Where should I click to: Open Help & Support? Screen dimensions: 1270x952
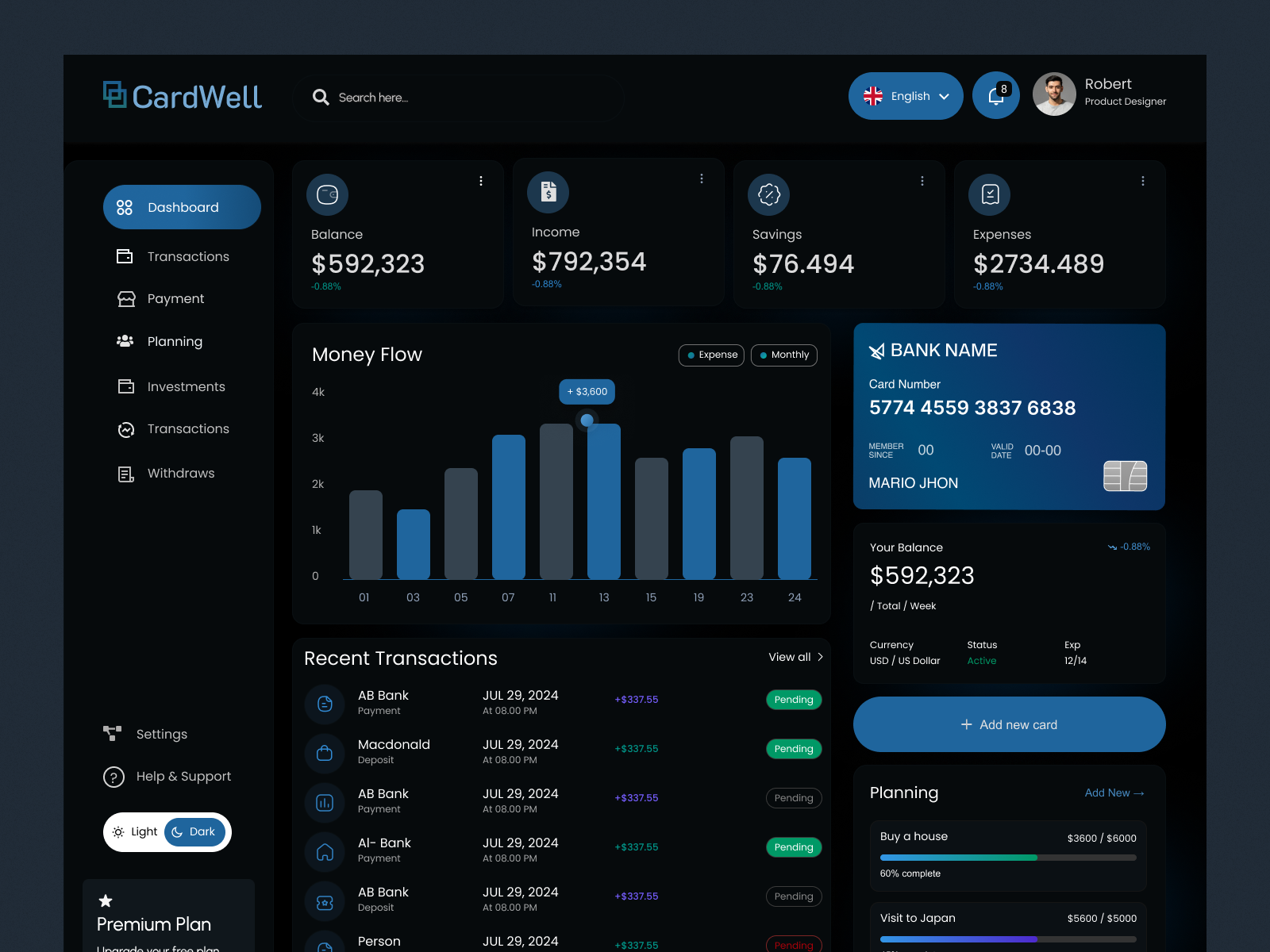tap(167, 776)
